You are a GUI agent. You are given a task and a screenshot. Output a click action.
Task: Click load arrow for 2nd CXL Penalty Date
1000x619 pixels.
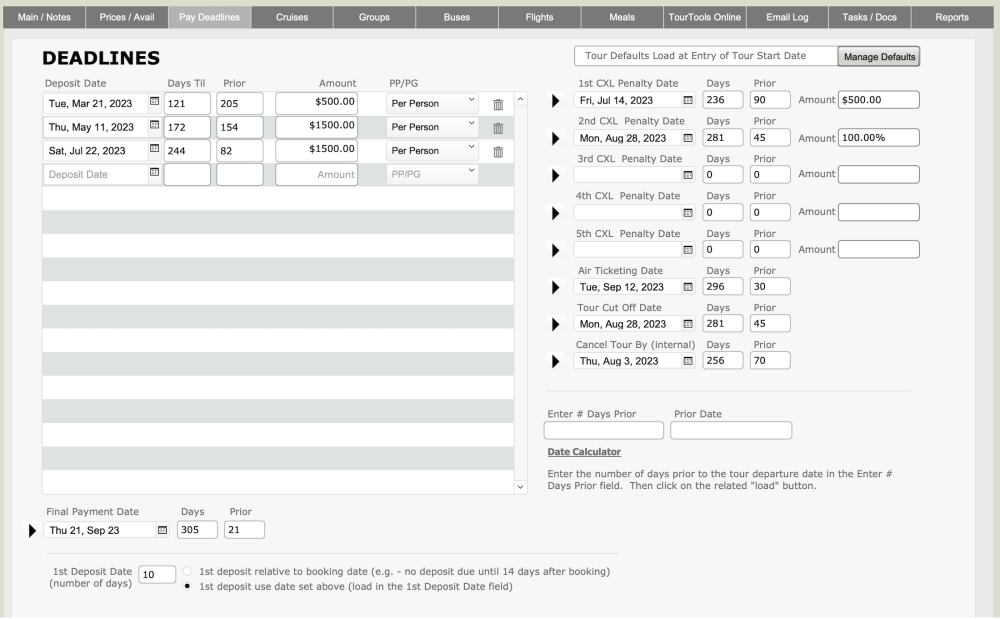[555, 138]
